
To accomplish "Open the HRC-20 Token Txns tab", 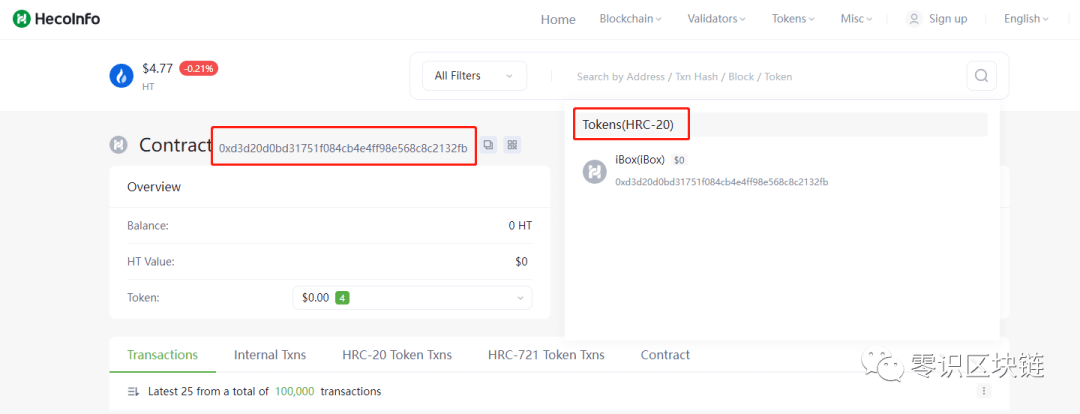I will pos(397,355).
